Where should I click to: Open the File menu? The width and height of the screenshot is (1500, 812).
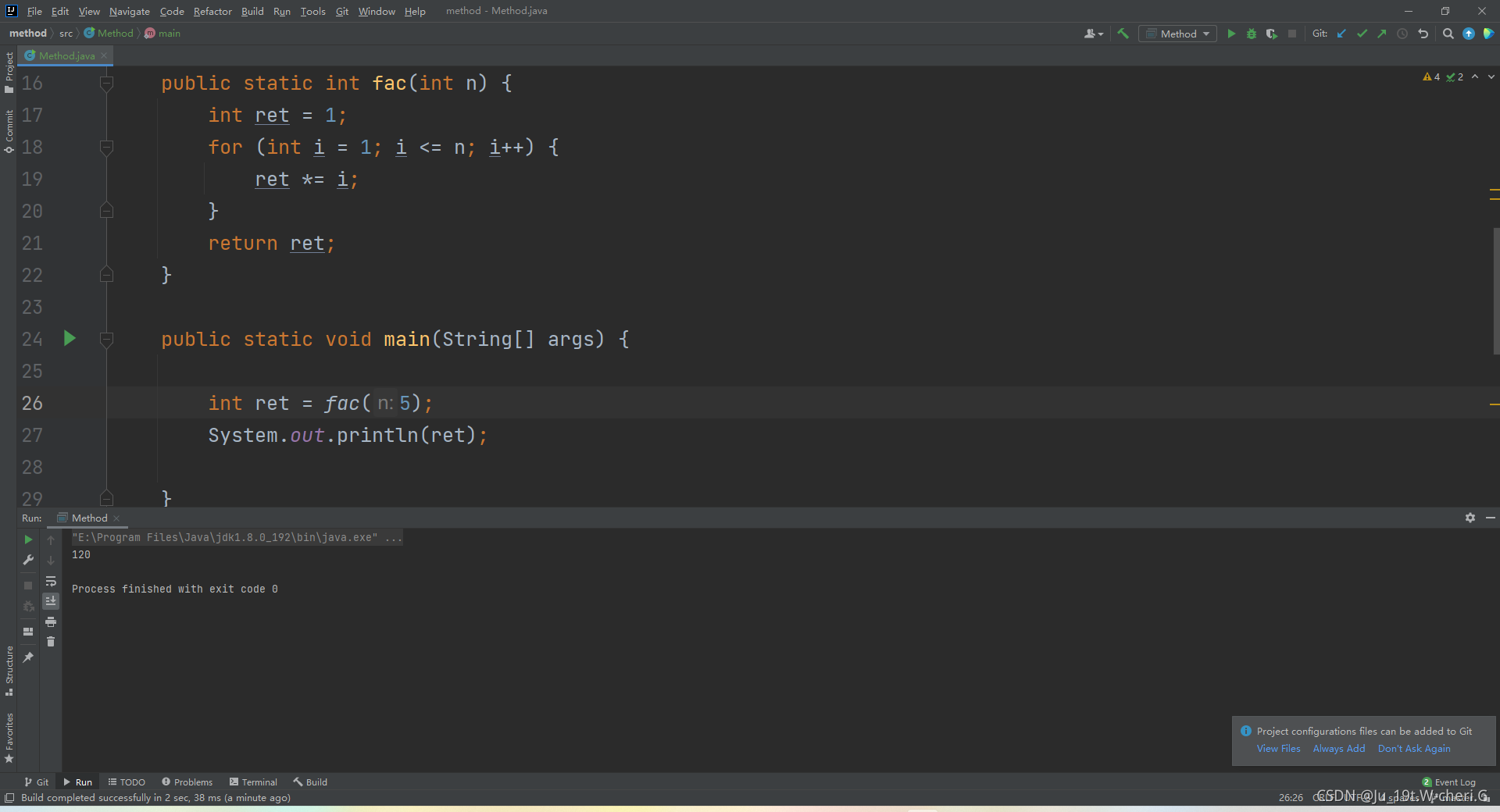click(34, 11)
